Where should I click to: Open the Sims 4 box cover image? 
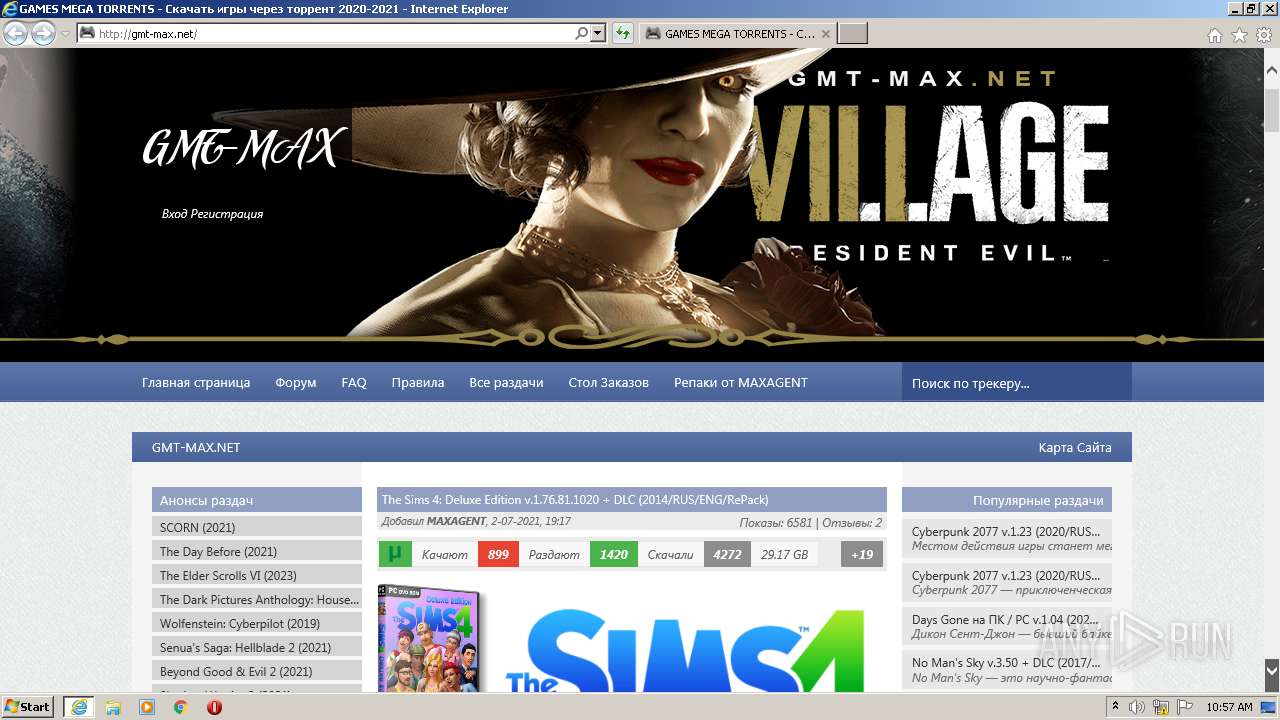point(429,638)
